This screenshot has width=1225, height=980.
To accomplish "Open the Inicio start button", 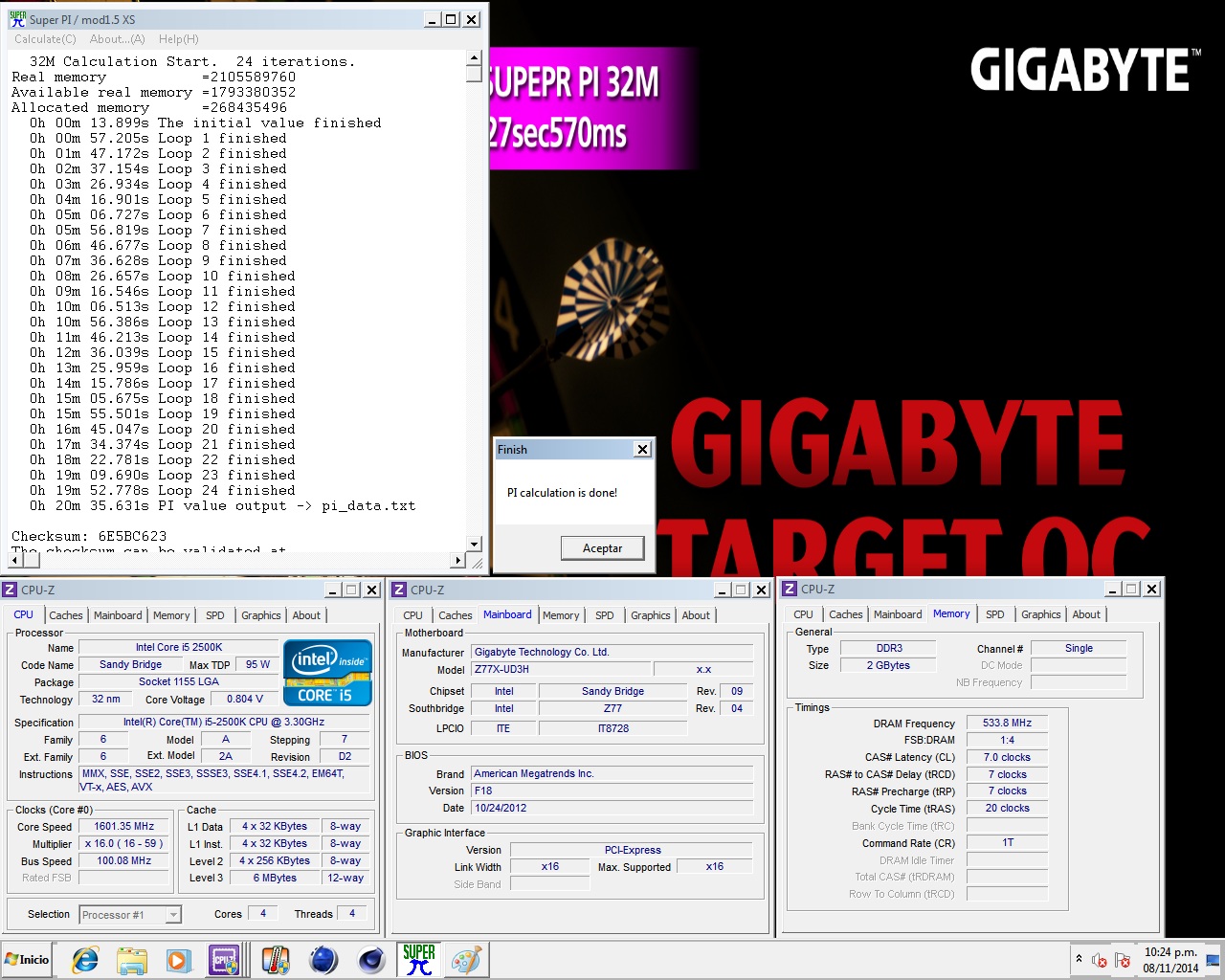I will coord(28,959).
